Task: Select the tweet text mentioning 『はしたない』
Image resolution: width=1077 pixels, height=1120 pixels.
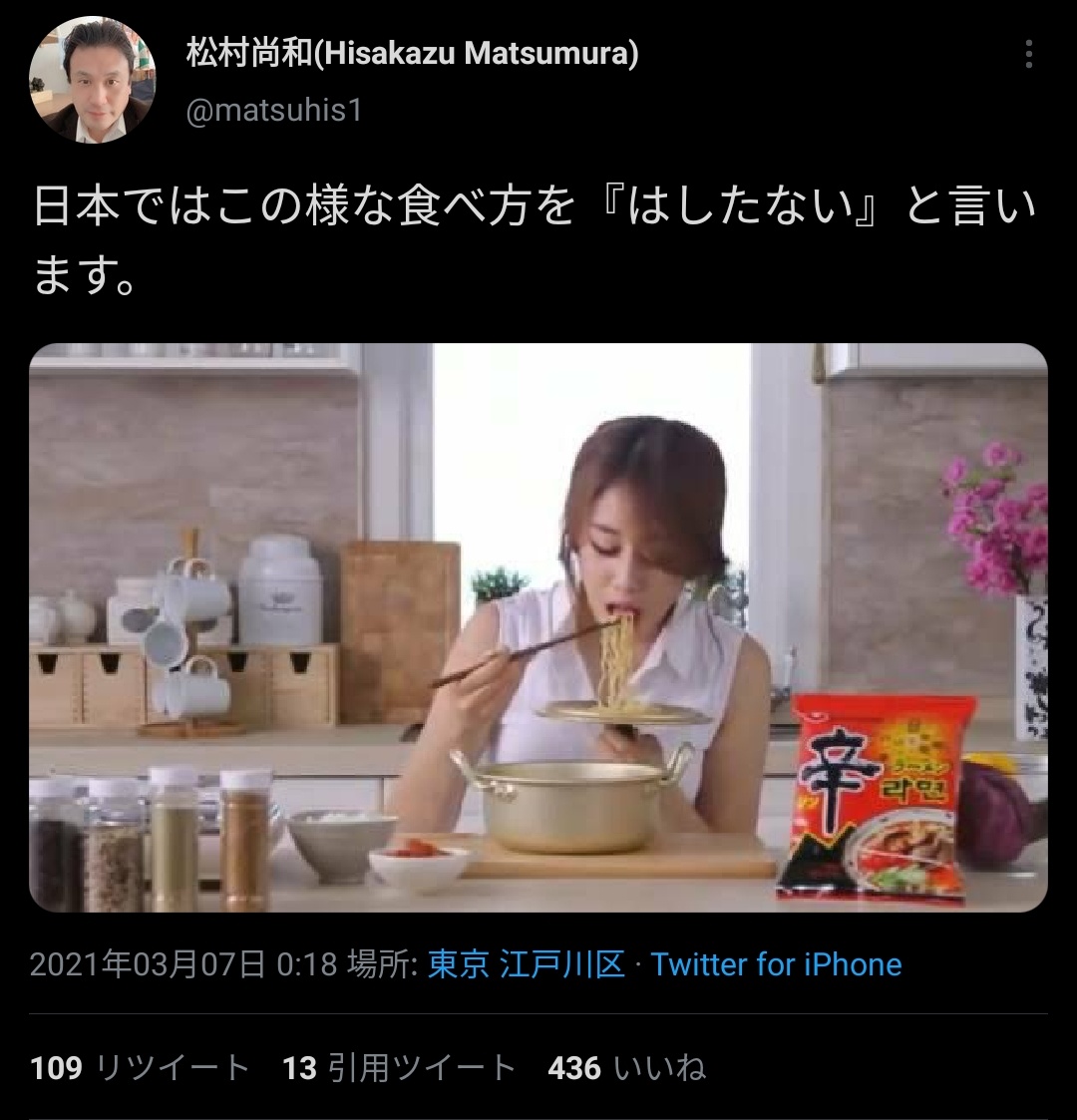Action: click(535, 240)
